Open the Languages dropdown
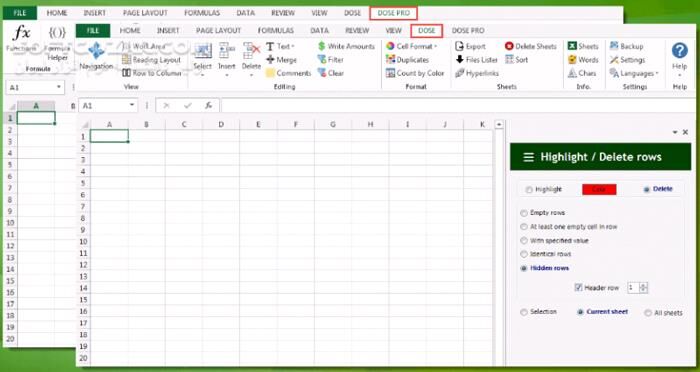Viewport: 700px width, 372px height. coord(634,73)
